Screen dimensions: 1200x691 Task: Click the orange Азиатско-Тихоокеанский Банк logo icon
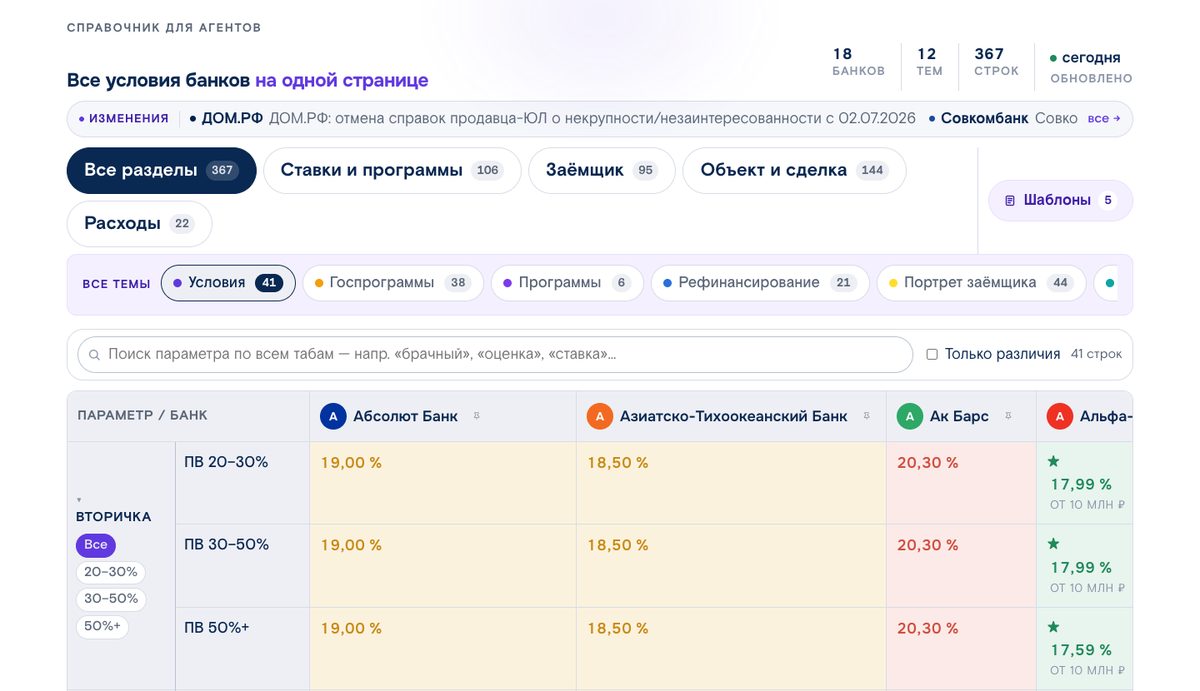coord(600,416)
